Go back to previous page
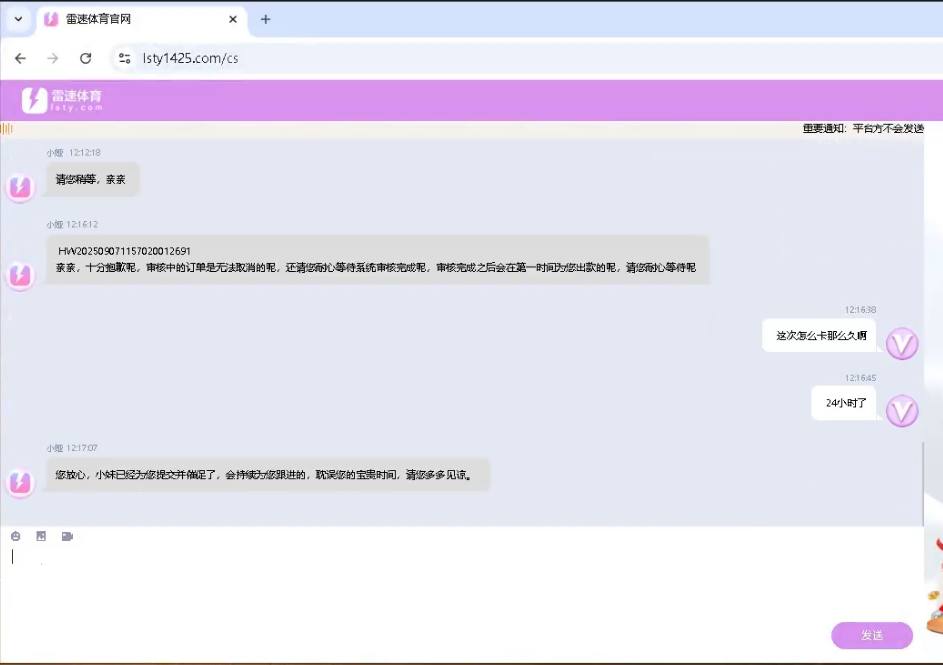This screenshot has height=665, width=943. click(x=20, y=58)
